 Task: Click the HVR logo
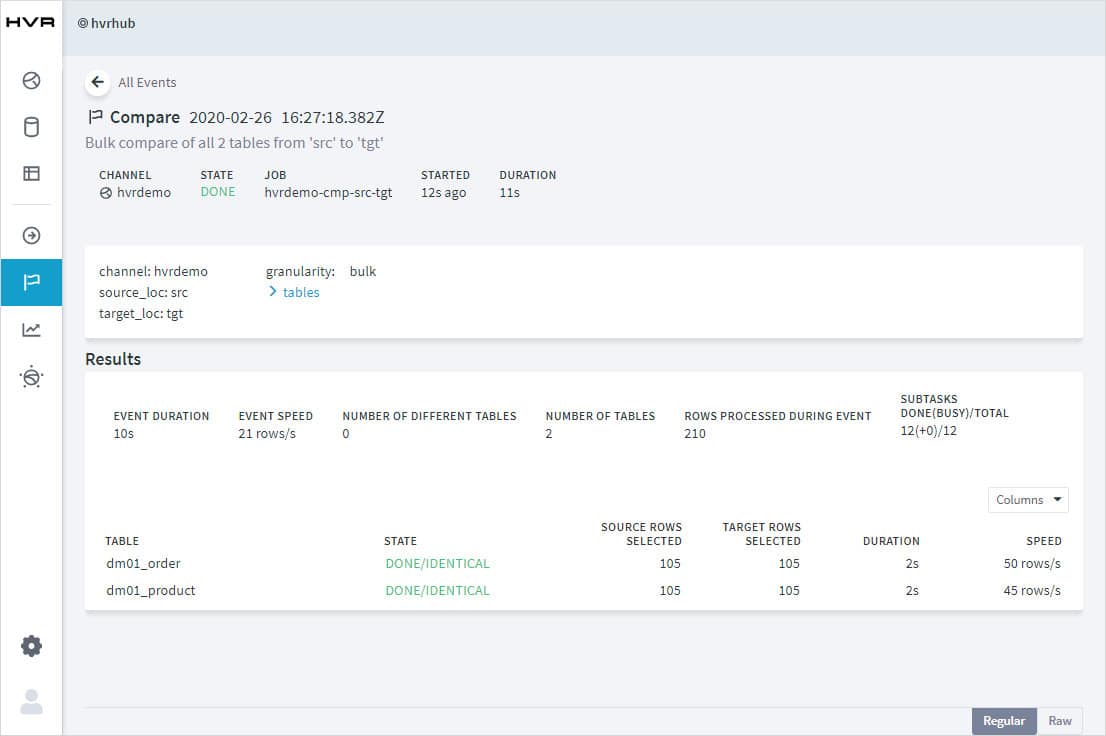(30, 23)
